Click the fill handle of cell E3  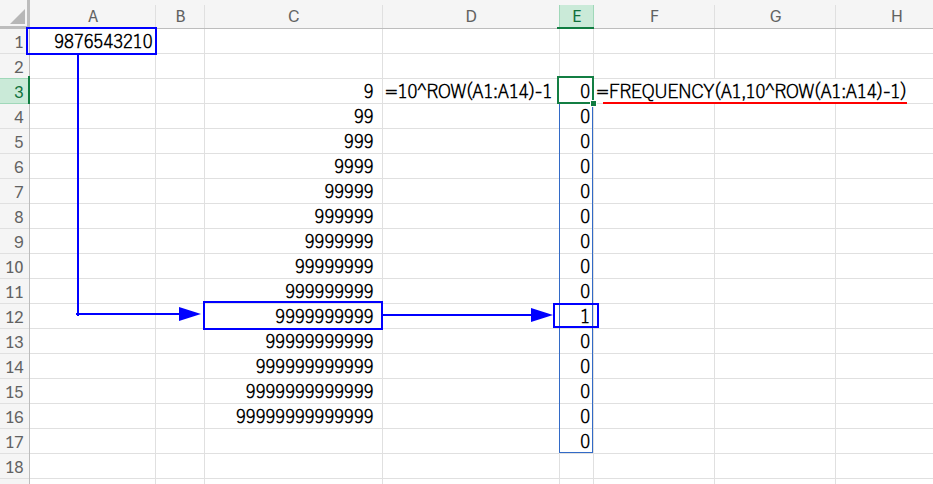coord(594,103)
